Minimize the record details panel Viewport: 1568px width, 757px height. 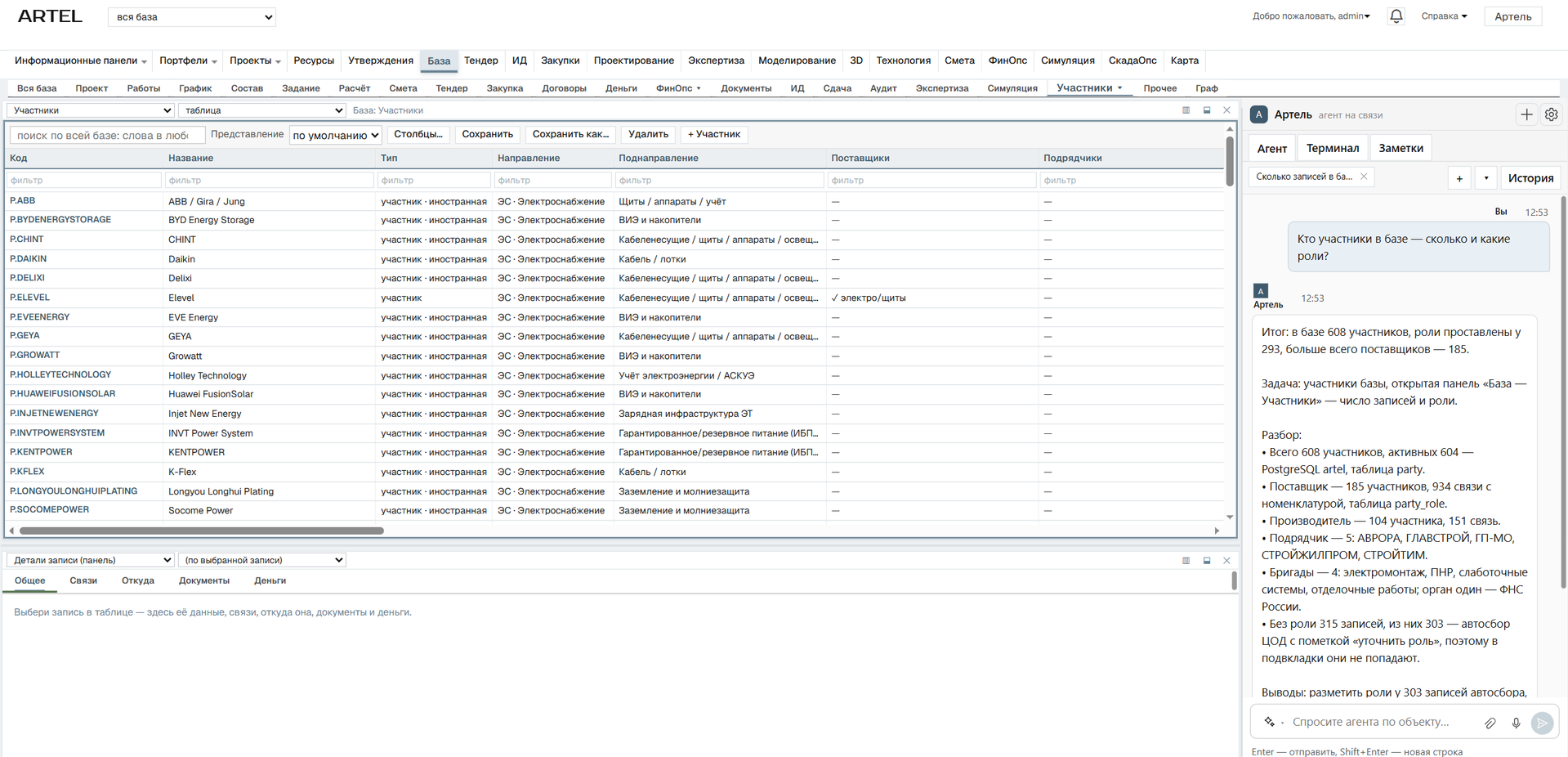click(1207, 561)
